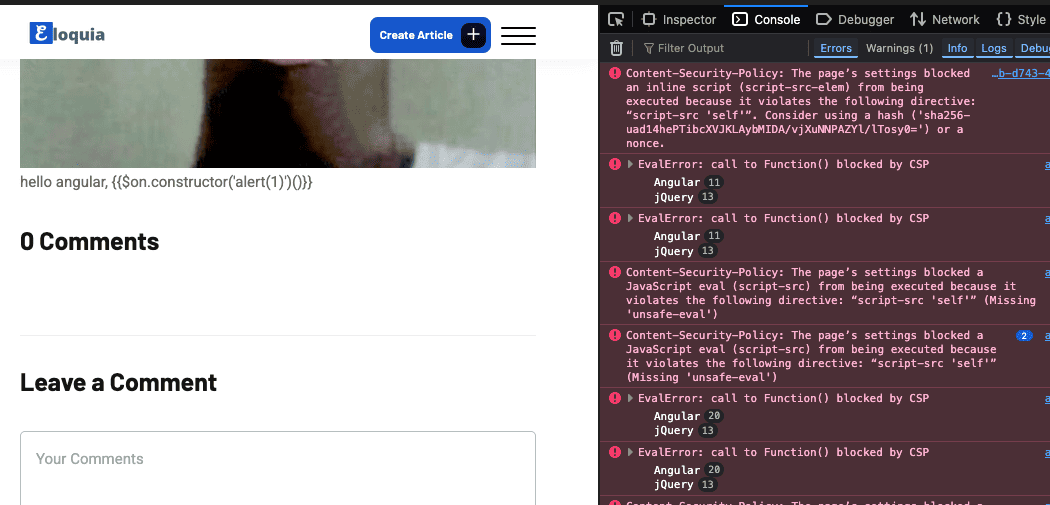The width and height of the screenshot is (1050, 505).
Task: Click the Create Article button
Action: coord(430,35)
